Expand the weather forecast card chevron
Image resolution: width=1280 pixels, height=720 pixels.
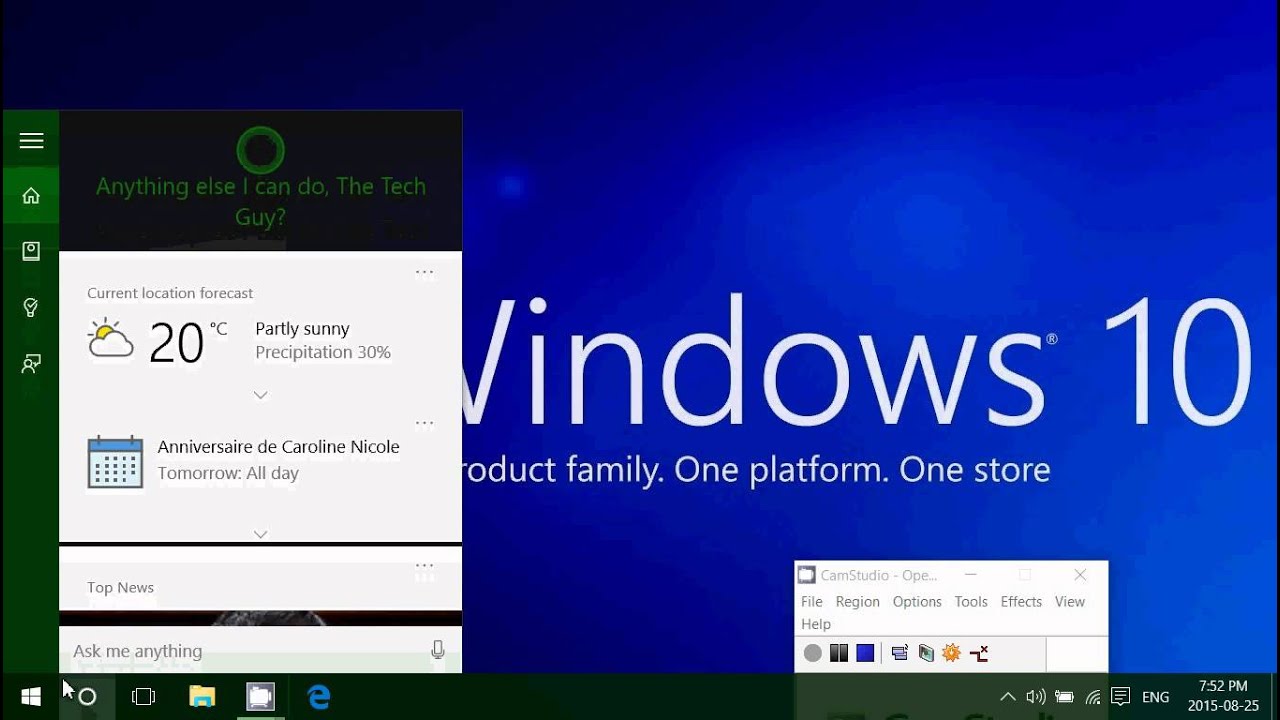coord(260,395)
